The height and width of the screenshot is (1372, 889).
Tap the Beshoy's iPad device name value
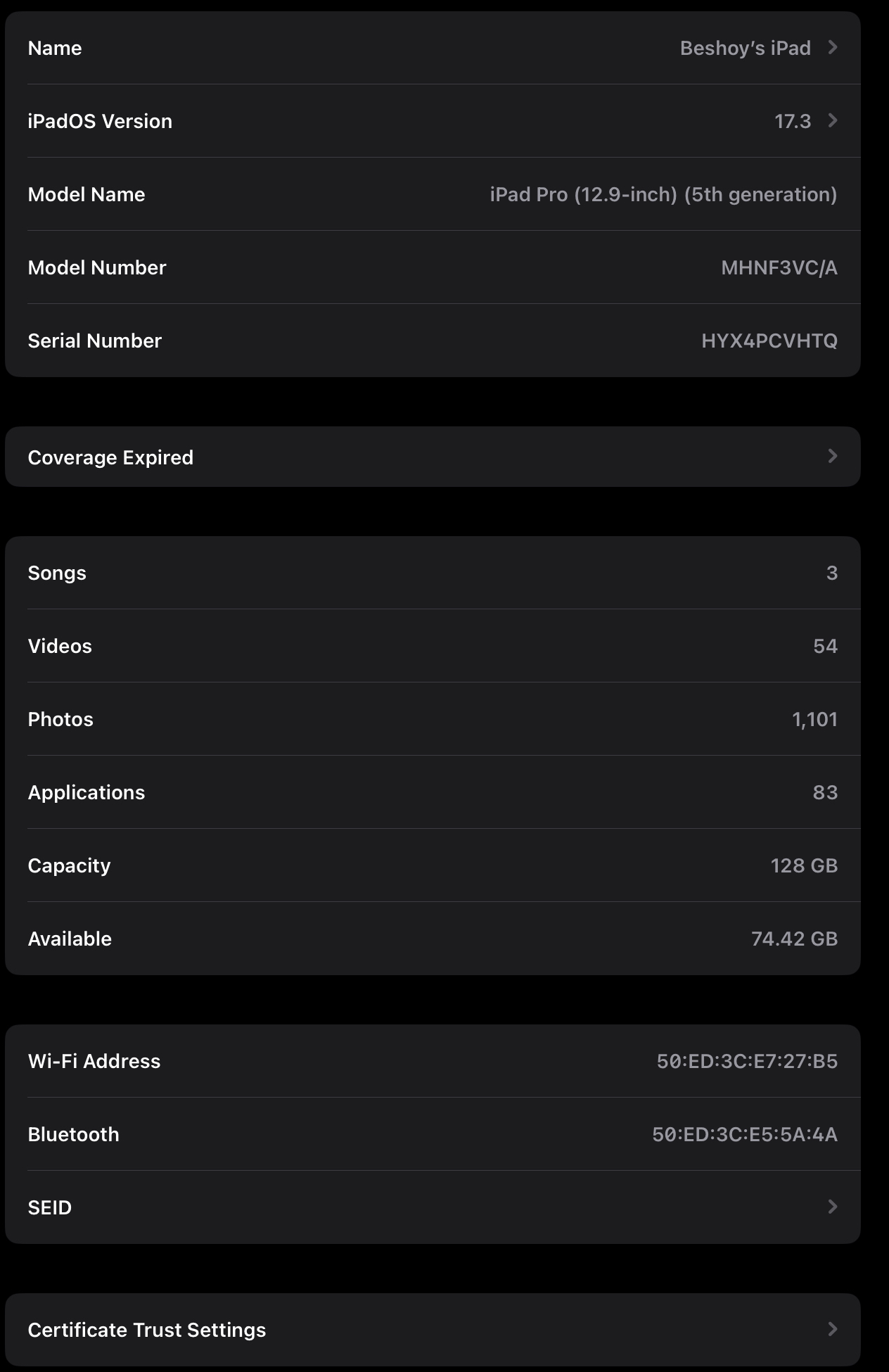(746, 48)
